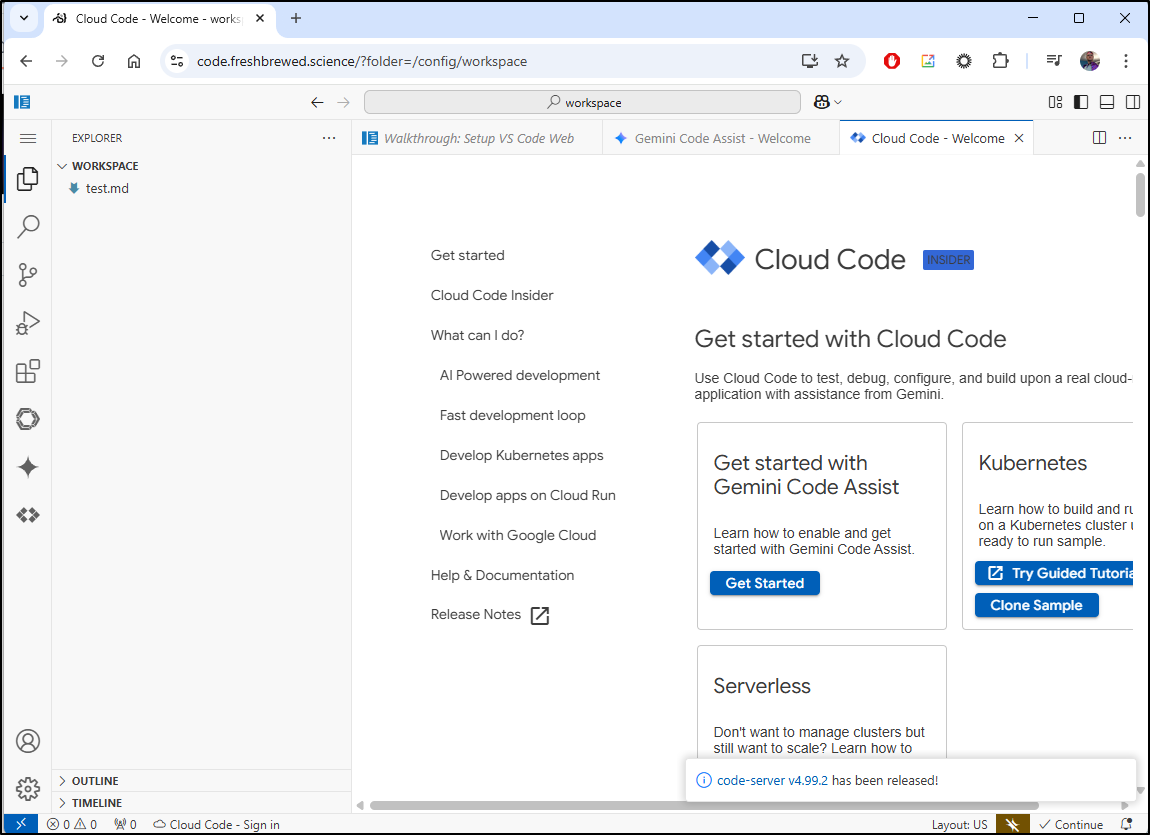Open the Chrome tab search dropdown
Screen dimensions: 1150x835
point(24,19)
